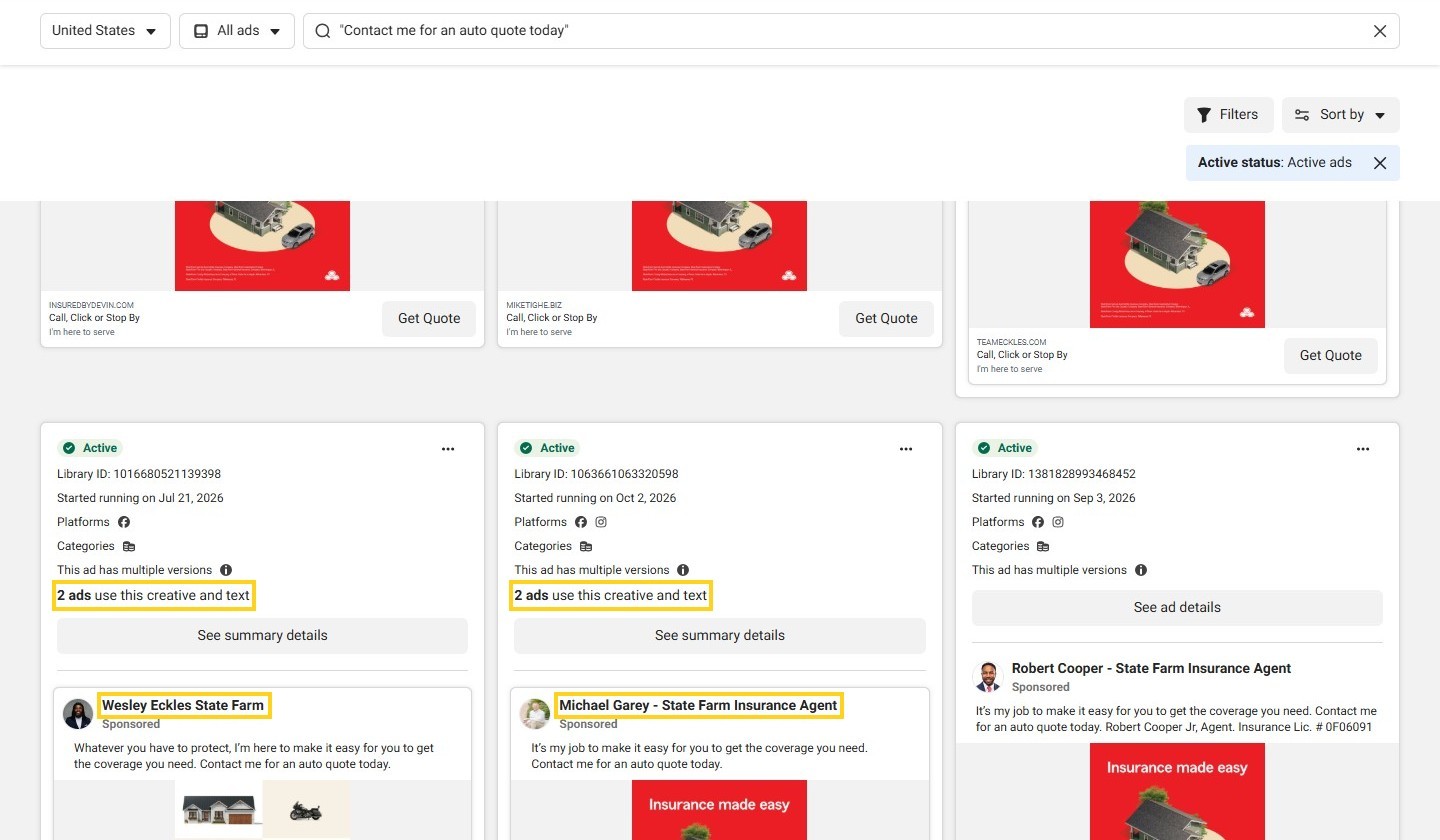Click Michael Garey profile avatar
1440x840 pixels.
pyautogui.click(x=535, y=714)
